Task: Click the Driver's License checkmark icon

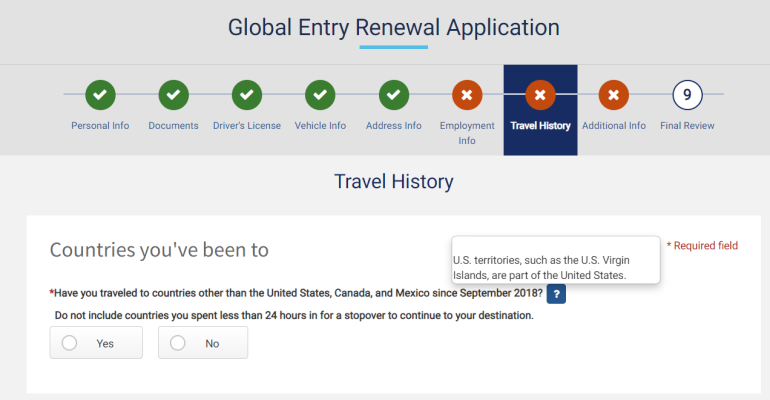Action: (x=247, y=95)
